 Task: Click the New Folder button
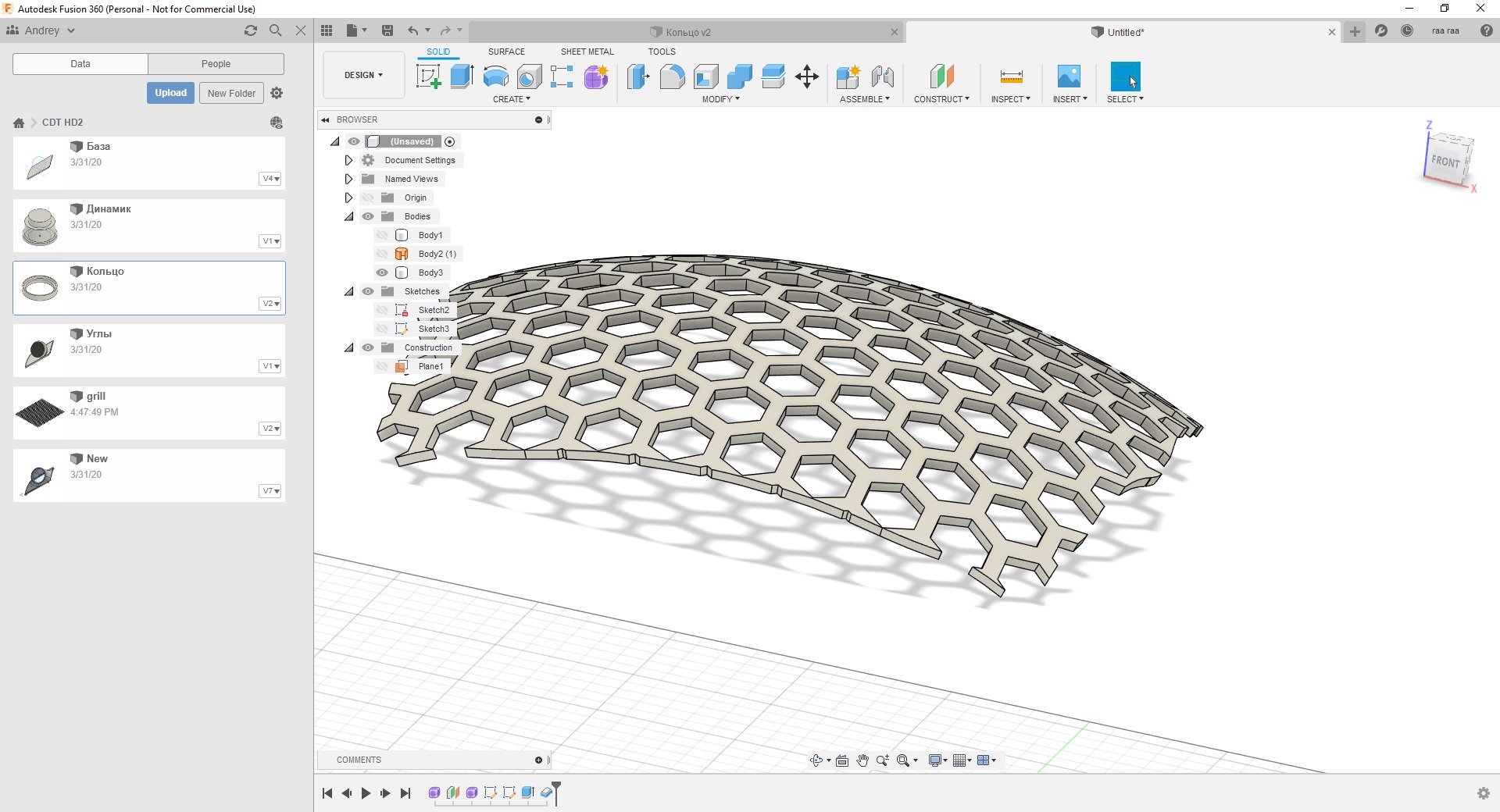point(231,93)
